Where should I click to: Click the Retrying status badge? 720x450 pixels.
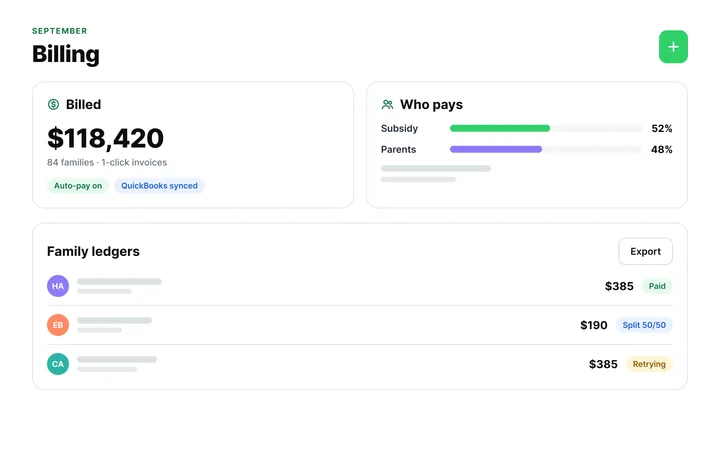pos(649,364)
